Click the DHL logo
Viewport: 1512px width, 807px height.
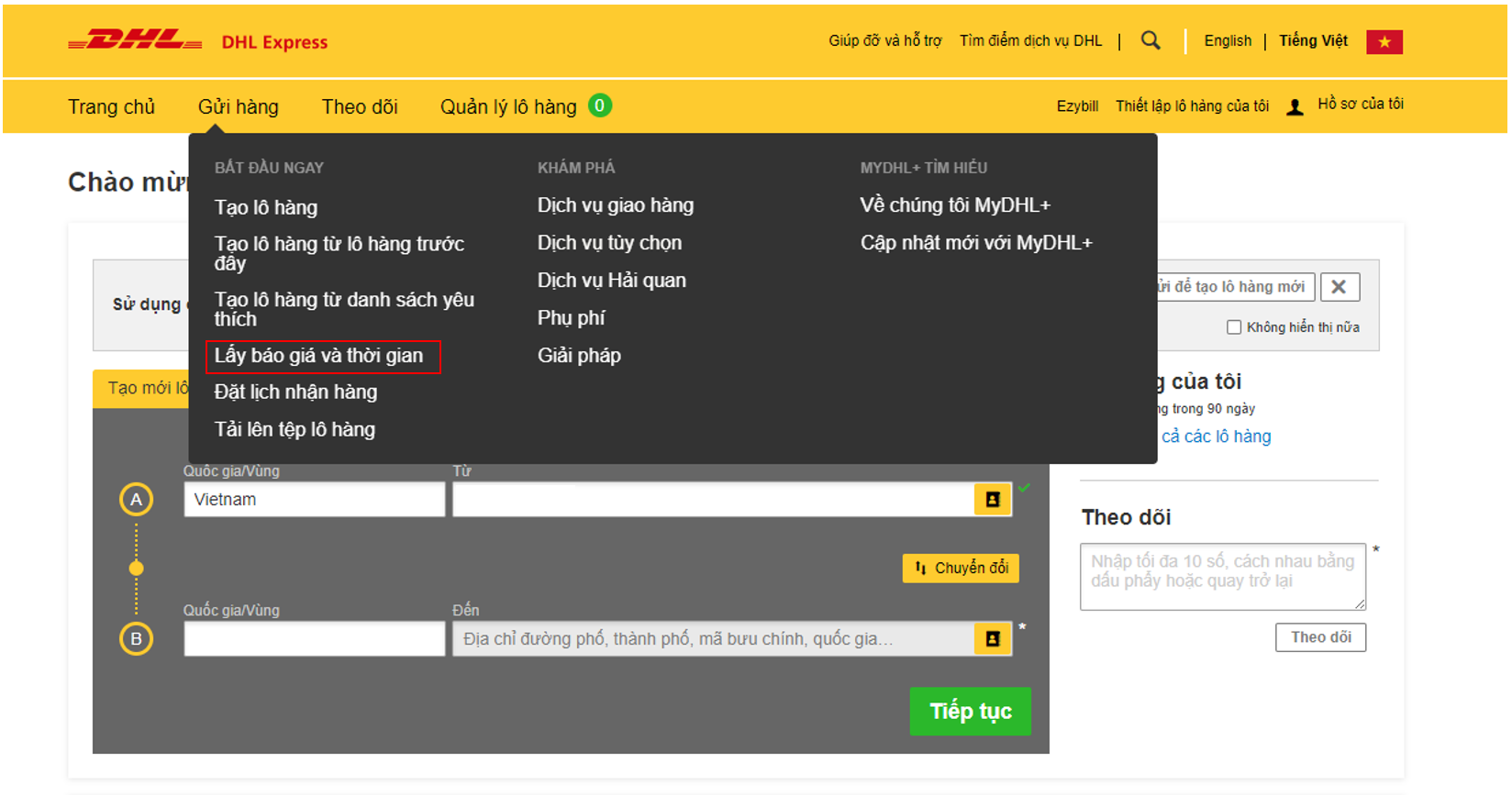(x=135, y=41)
